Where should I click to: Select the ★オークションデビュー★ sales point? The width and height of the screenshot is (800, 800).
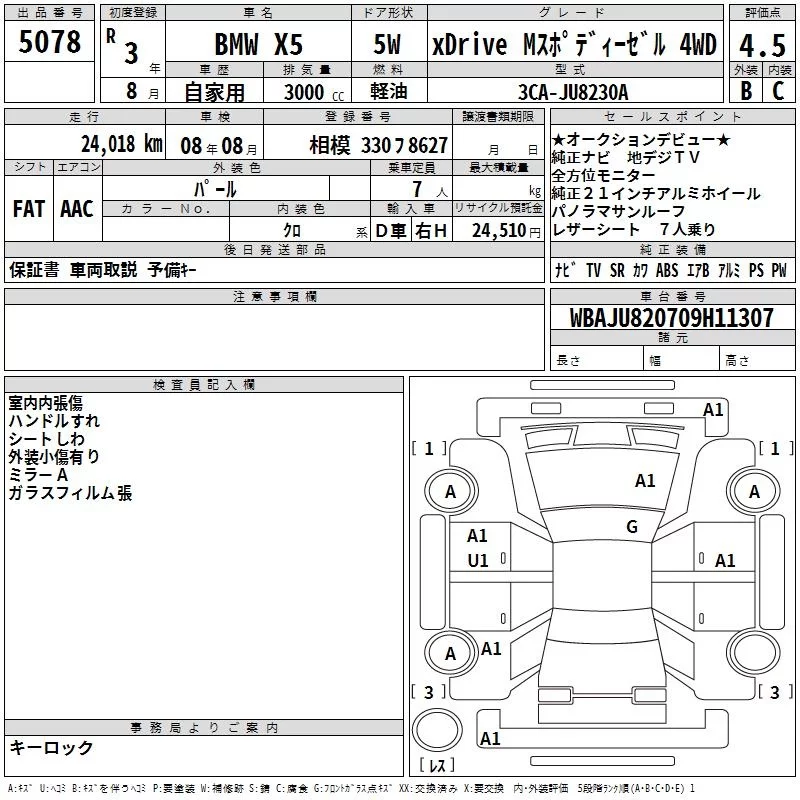[641, 139]
